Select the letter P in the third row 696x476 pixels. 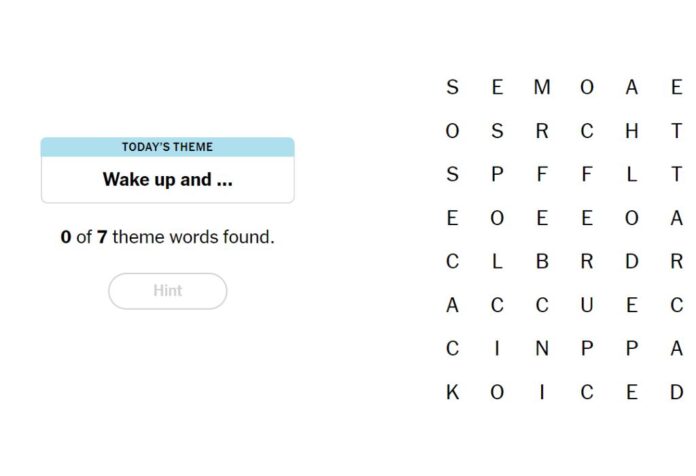pyautogui.click(x=497, y=174)
